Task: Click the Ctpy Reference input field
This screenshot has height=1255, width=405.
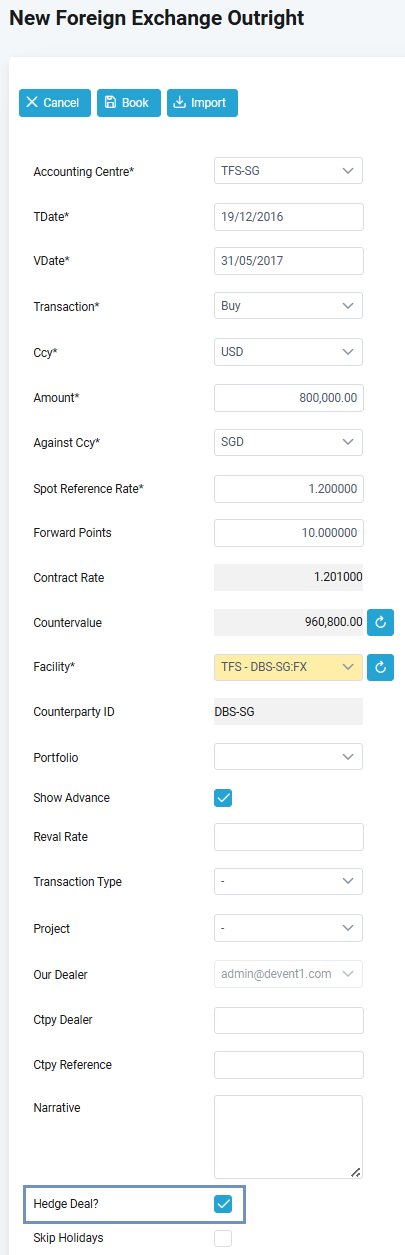Action: click(x=289, y=1065)
